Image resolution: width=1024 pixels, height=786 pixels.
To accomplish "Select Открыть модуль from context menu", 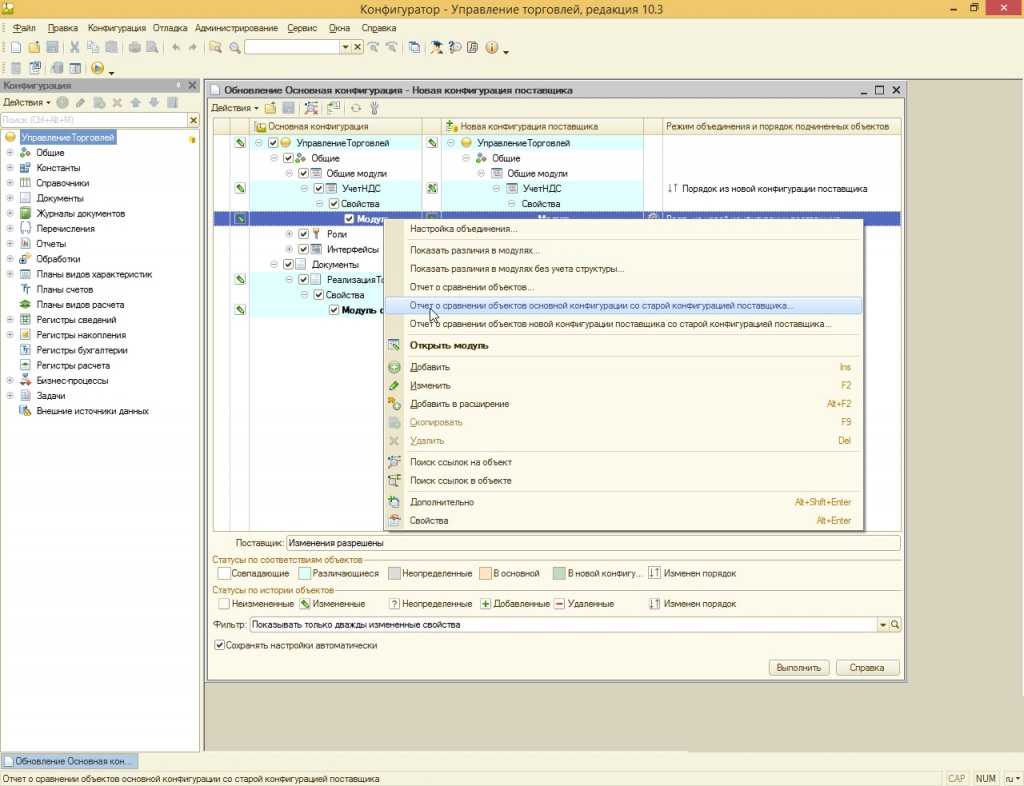I will click(448, 346).
